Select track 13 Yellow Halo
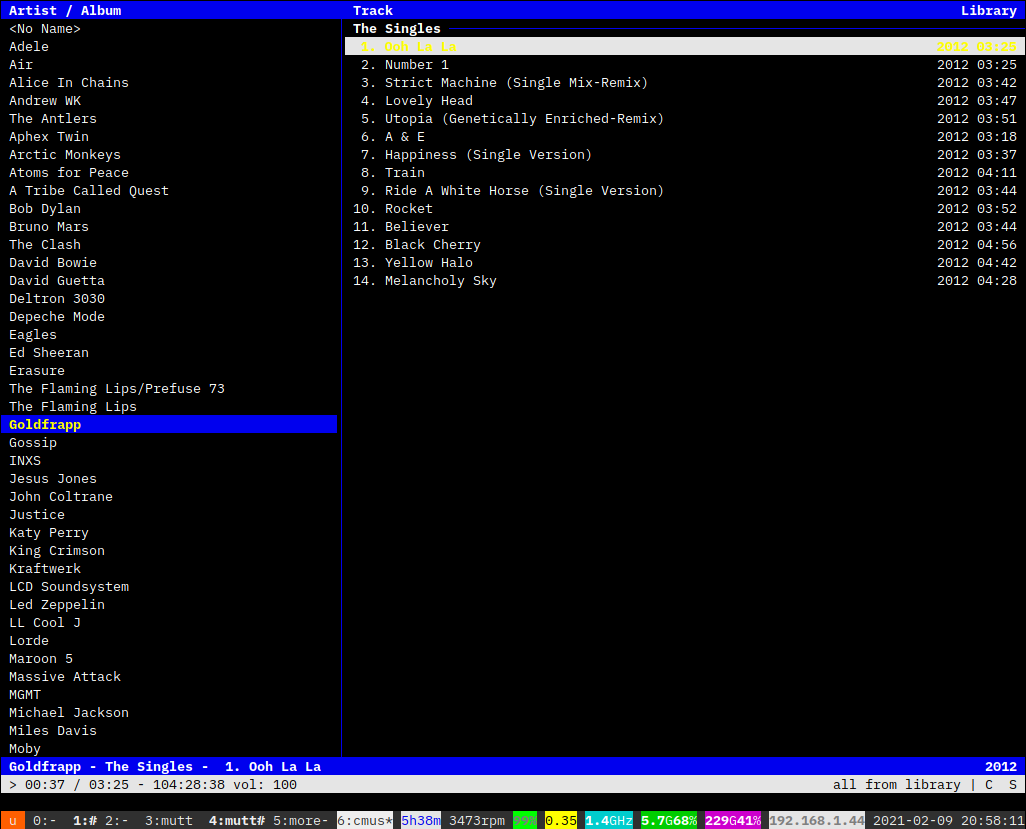The width and height of the screenshot is (1026, 829). pos(685,262)
